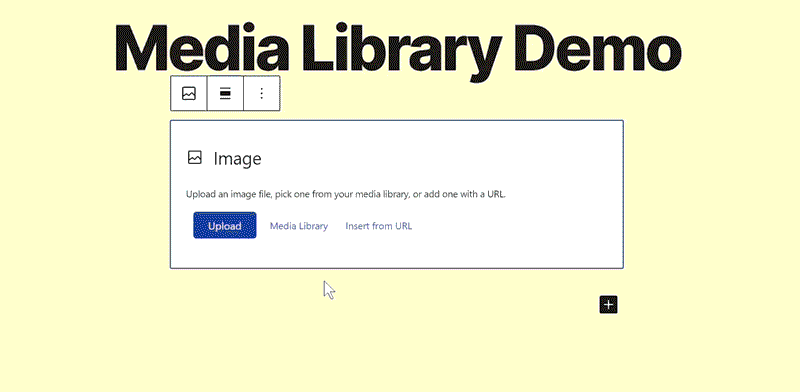
Task: Open the block options three-dot menu
Action: pyautogui.click(x=262, y=93)
